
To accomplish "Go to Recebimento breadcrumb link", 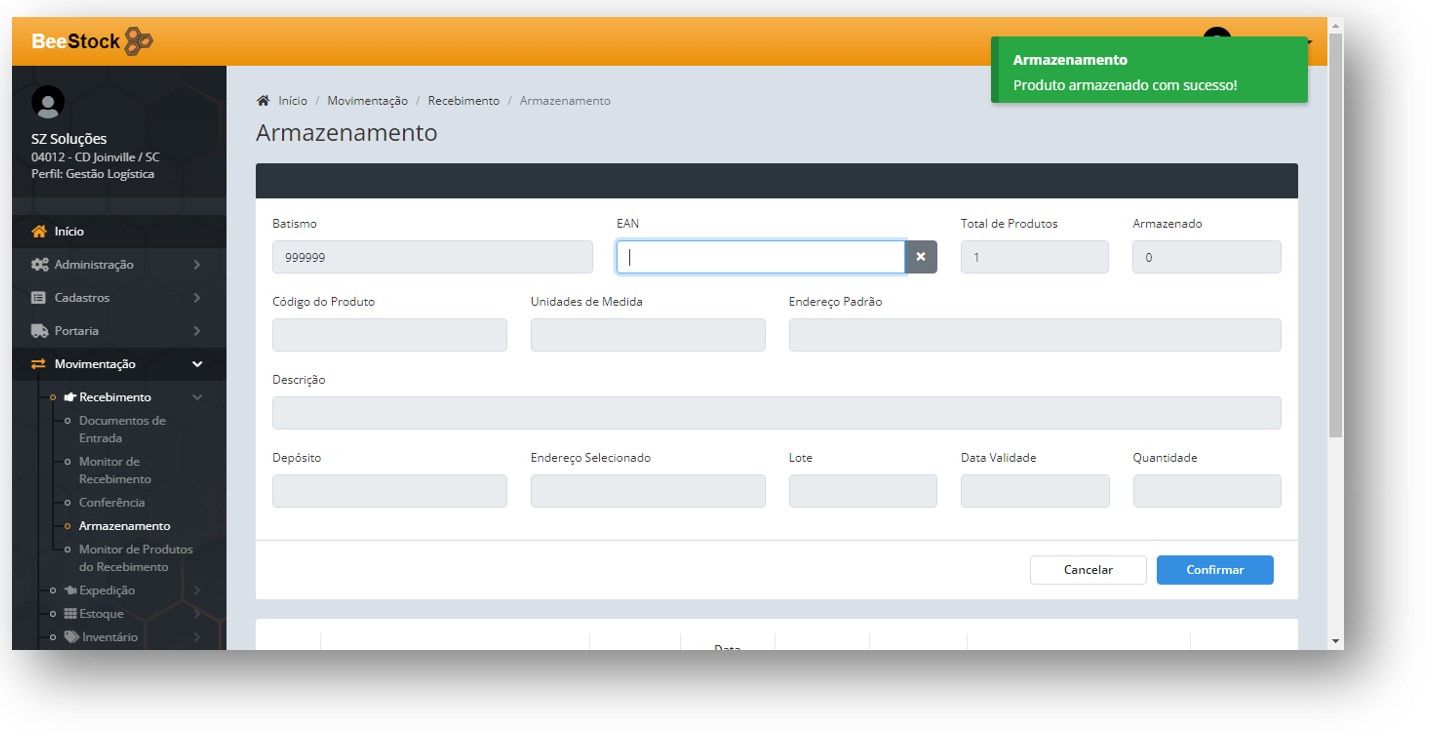I will tap(463, 101).
